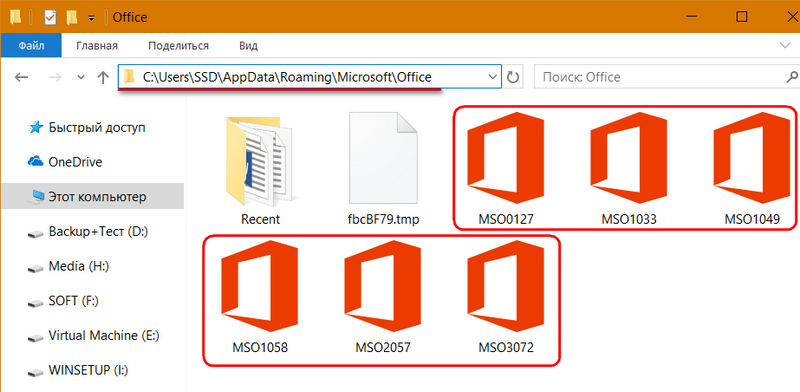The width and height of the screenshot is (800, 392).
Task: Expand the ribbon with chevron
Action: (x=785, y=45)
